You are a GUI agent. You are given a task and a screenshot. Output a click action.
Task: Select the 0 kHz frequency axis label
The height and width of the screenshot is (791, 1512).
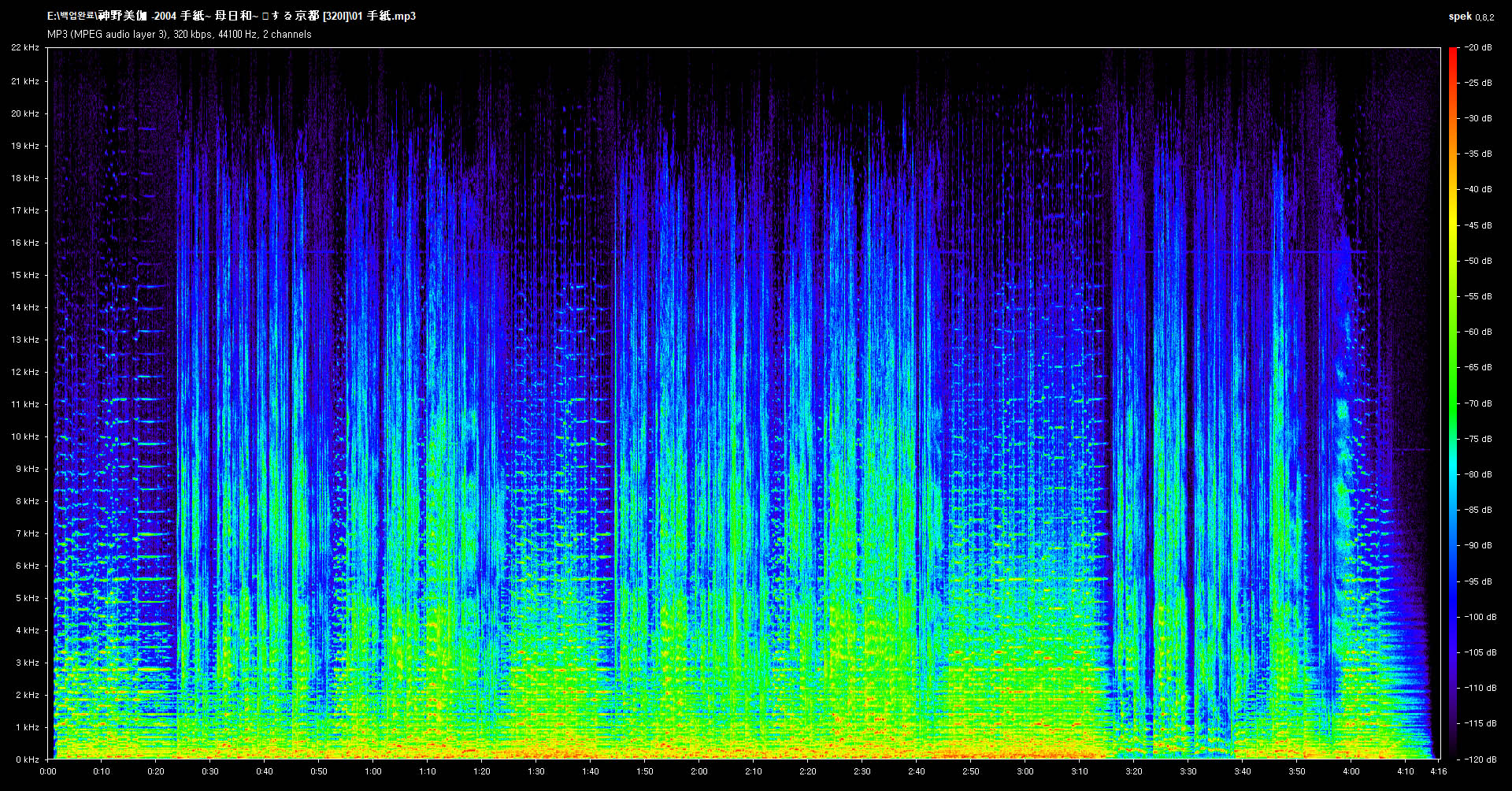[28, 759]
